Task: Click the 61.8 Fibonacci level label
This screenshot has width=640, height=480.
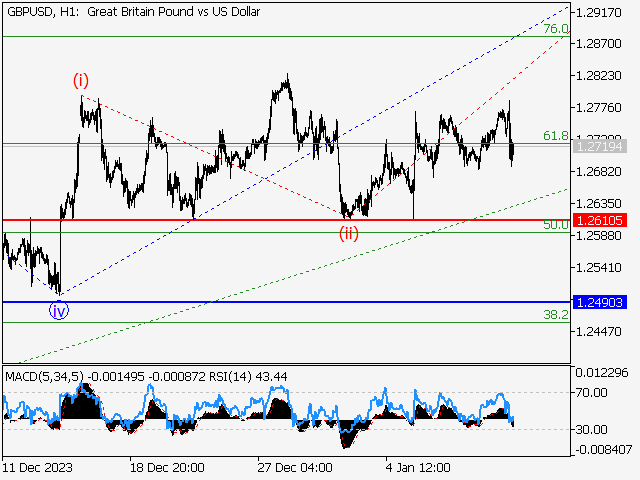Action: pos(556,136)
